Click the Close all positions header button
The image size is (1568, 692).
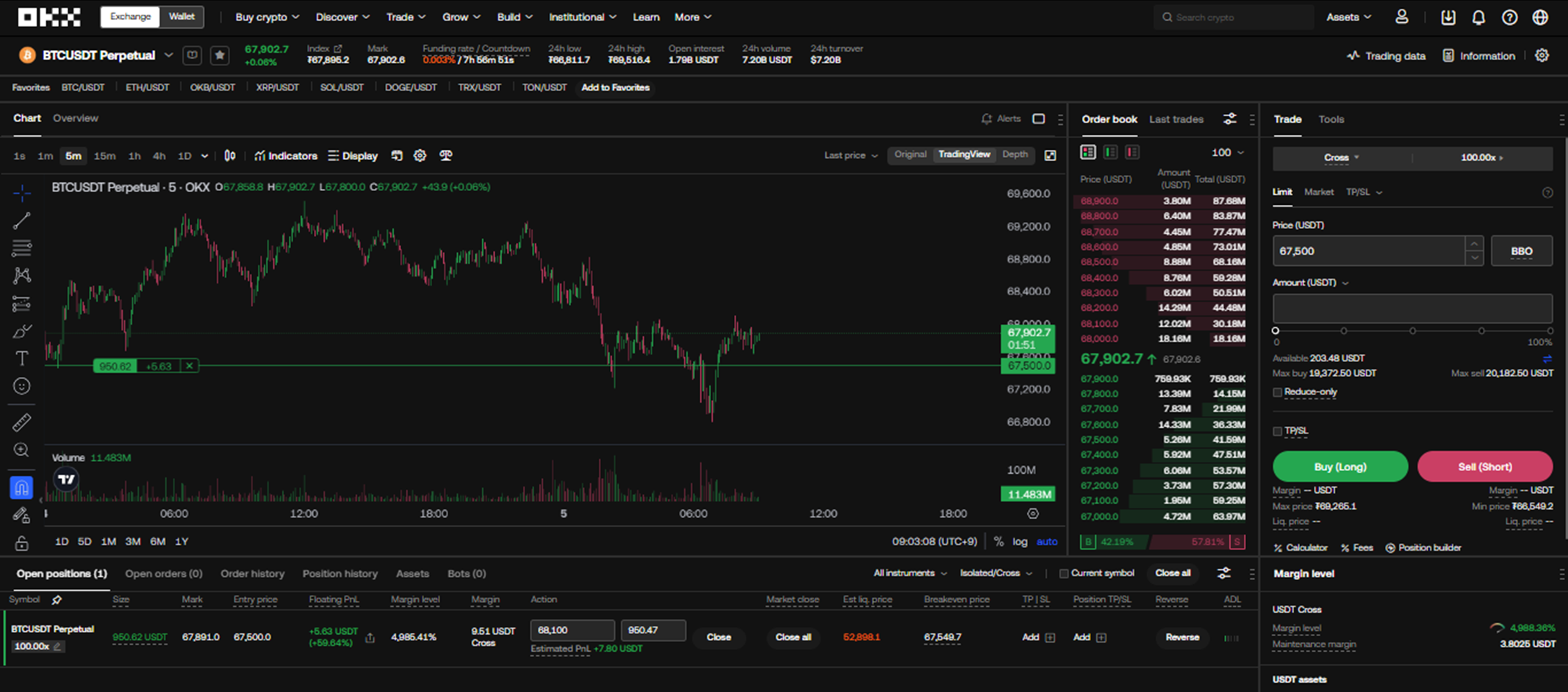pos(1173,573)
